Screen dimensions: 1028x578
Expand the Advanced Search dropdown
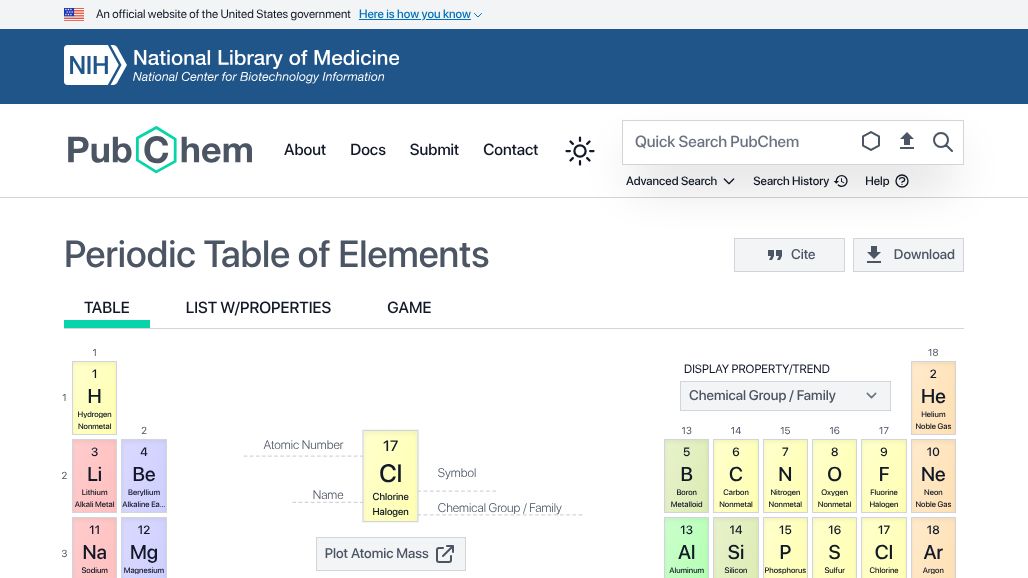point(680,181)
